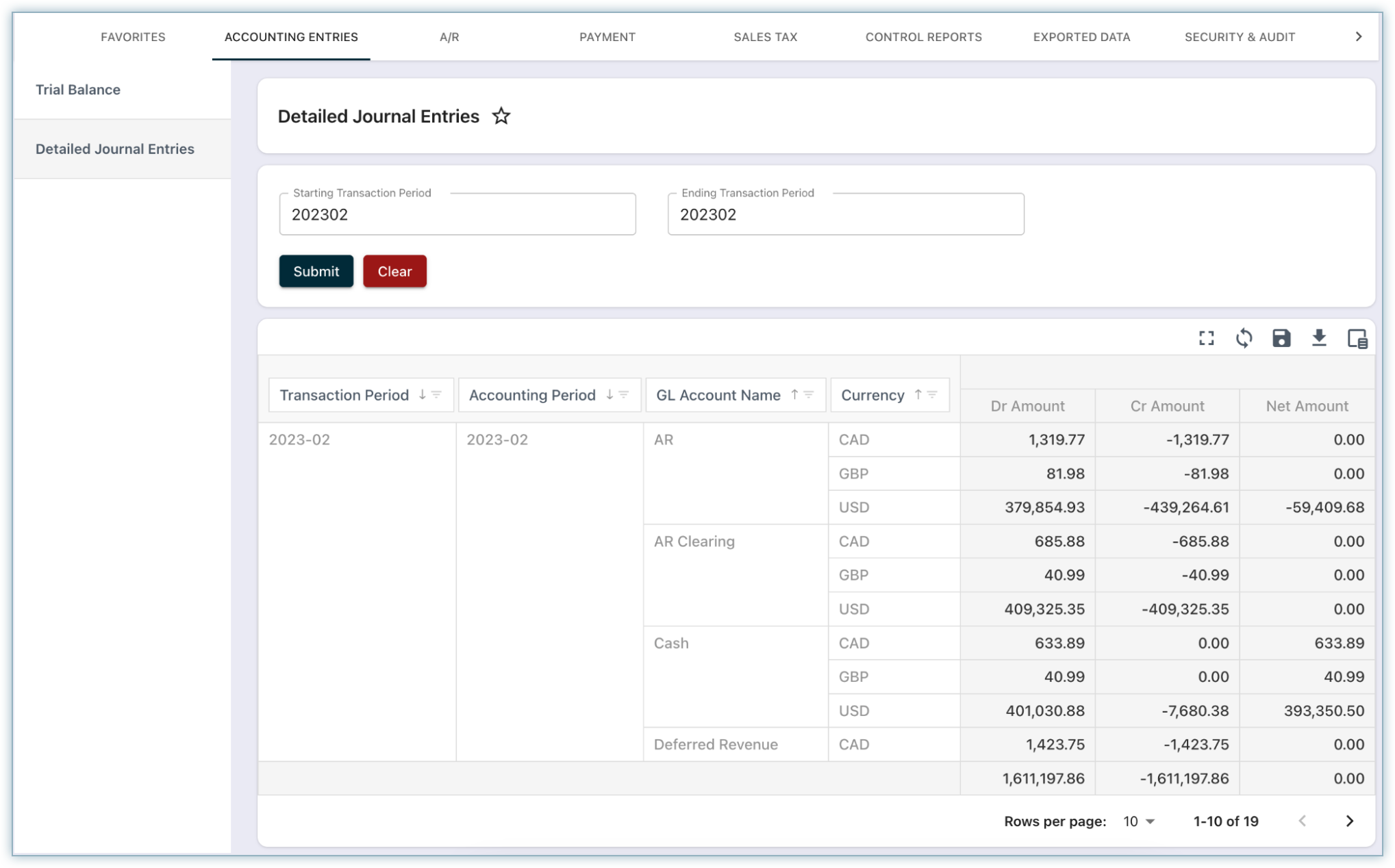This screenshot has height=868, width=1395.
Task: Favorite the Detailed Journal Entries report star
Action: point(501,116)
